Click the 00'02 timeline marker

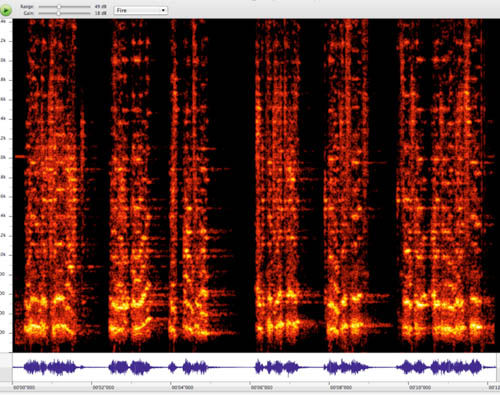point(103,388)
